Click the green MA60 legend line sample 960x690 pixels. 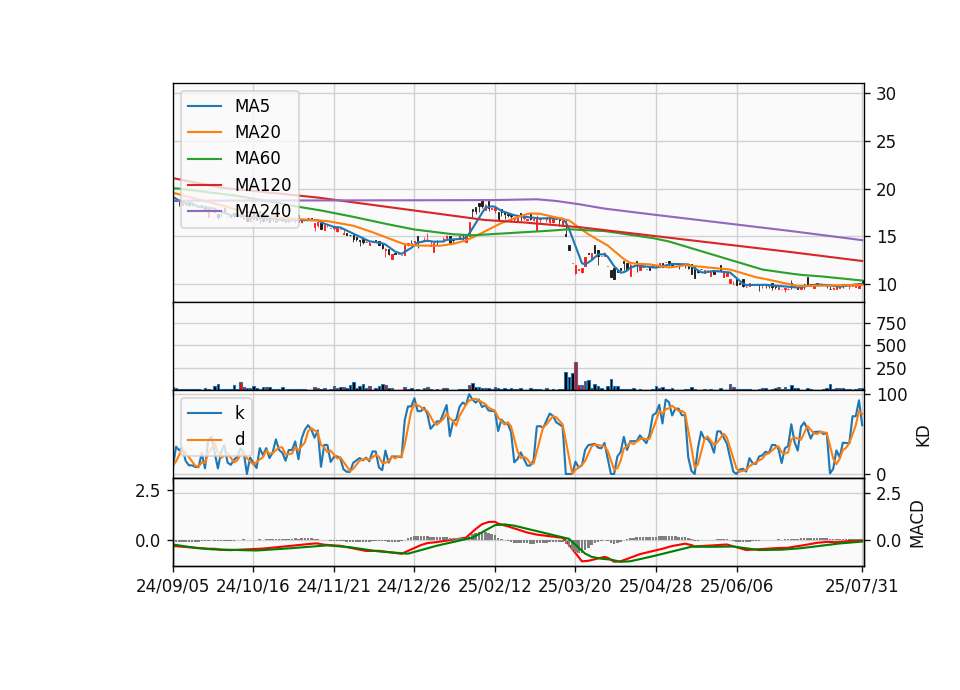(x=204, y=159)
